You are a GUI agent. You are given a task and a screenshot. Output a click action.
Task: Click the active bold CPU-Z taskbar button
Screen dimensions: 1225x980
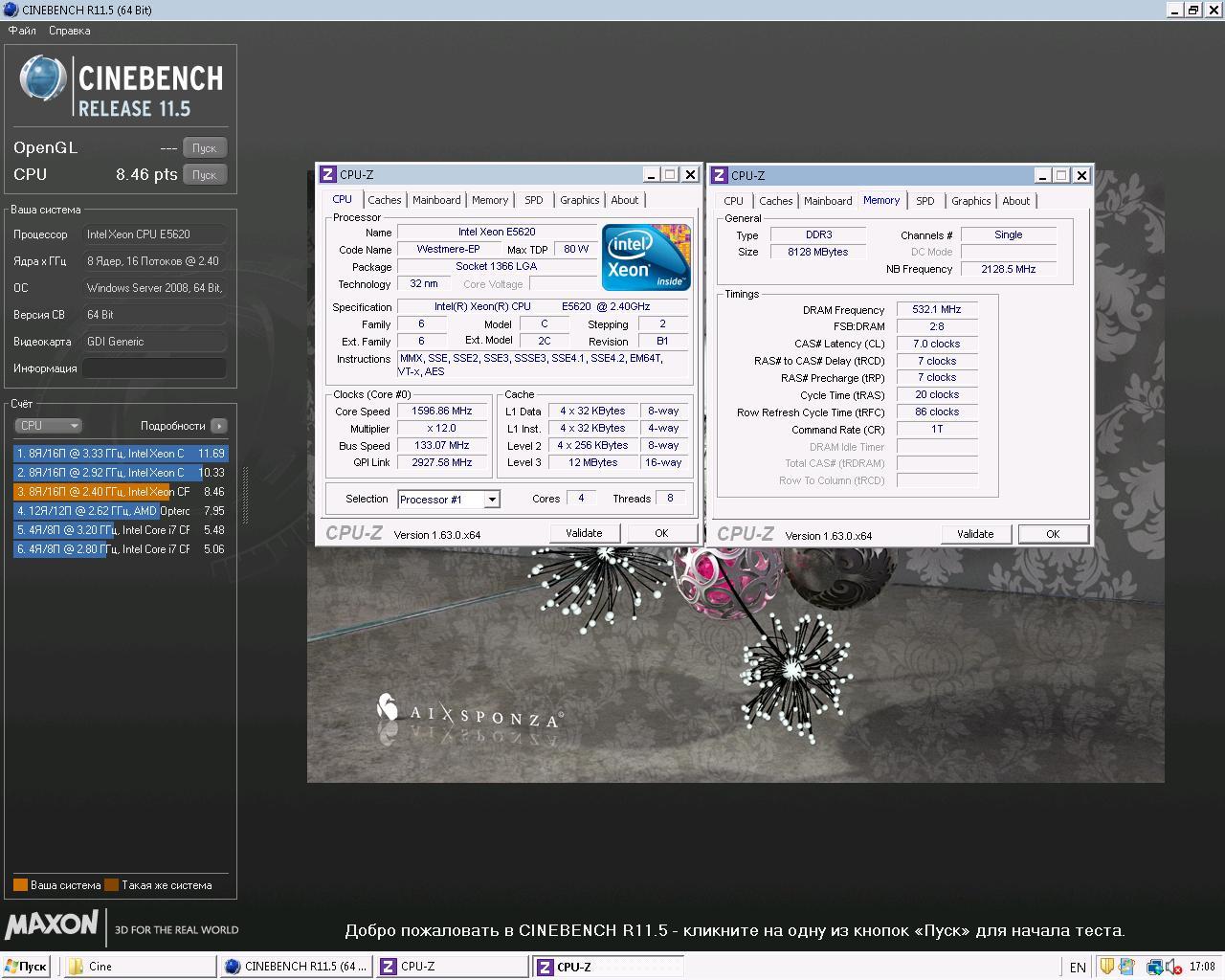608,967
